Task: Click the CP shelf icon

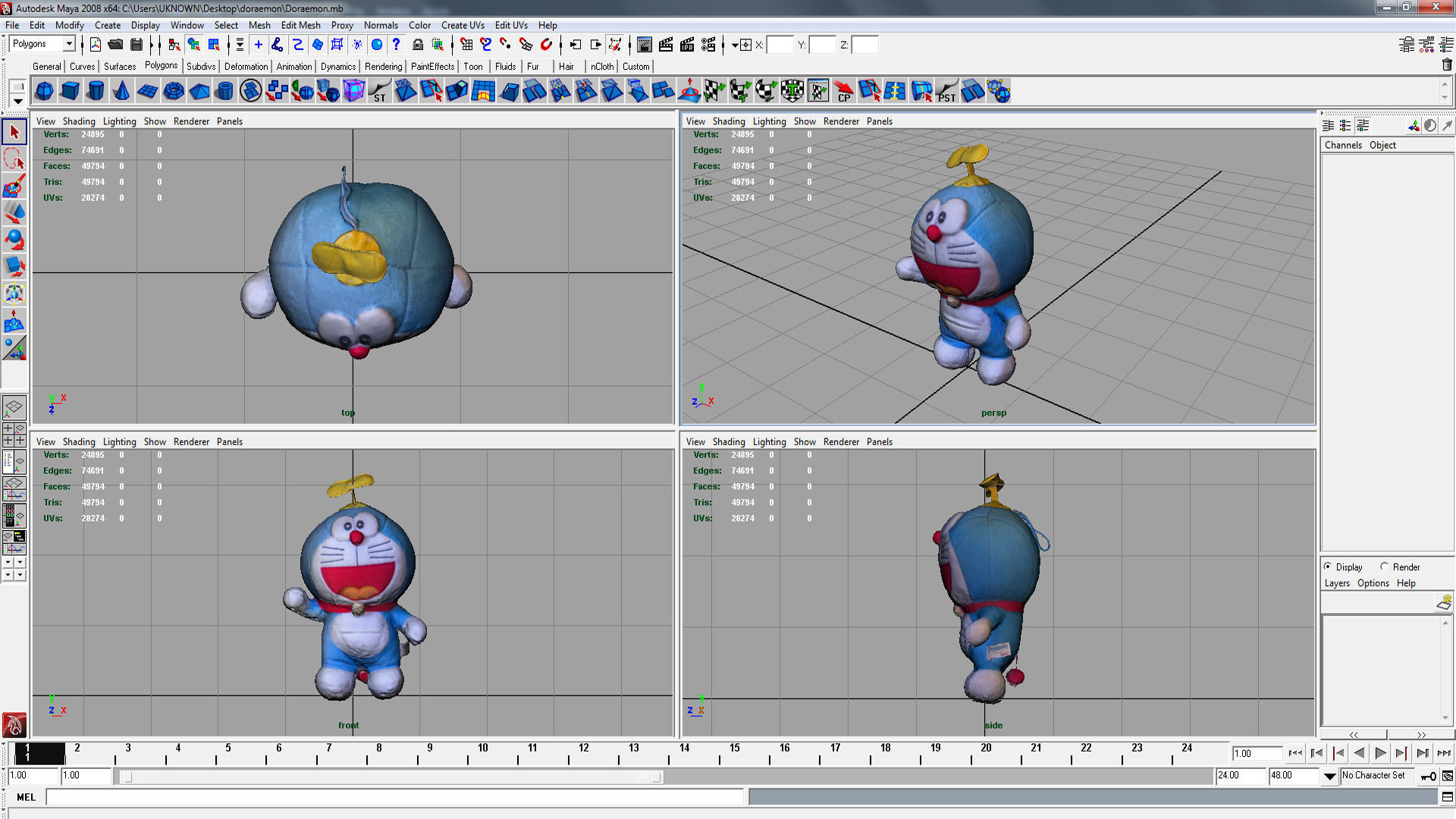Action: click(844, 92)
